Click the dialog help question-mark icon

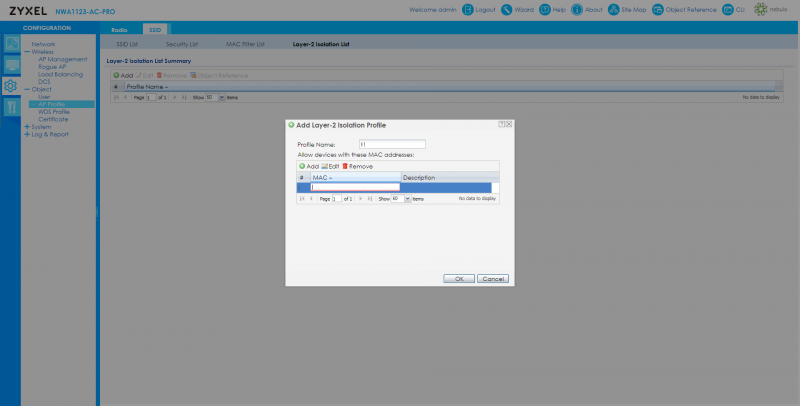502,124
